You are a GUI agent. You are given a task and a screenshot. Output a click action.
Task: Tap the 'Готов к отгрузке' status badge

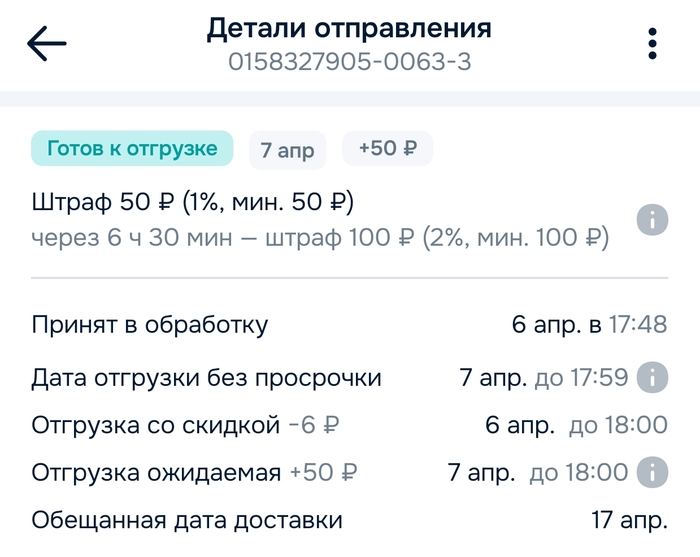click(132, 148)
